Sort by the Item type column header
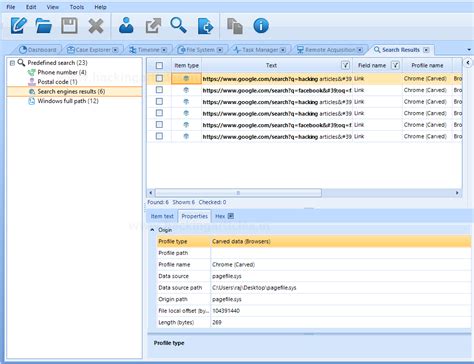Screen dimensions: 474x364 186,66
